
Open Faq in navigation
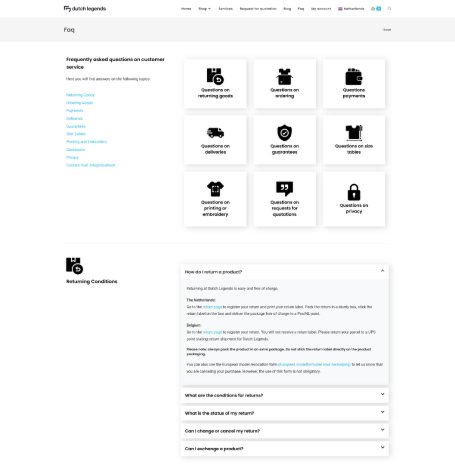click(301, 9)
